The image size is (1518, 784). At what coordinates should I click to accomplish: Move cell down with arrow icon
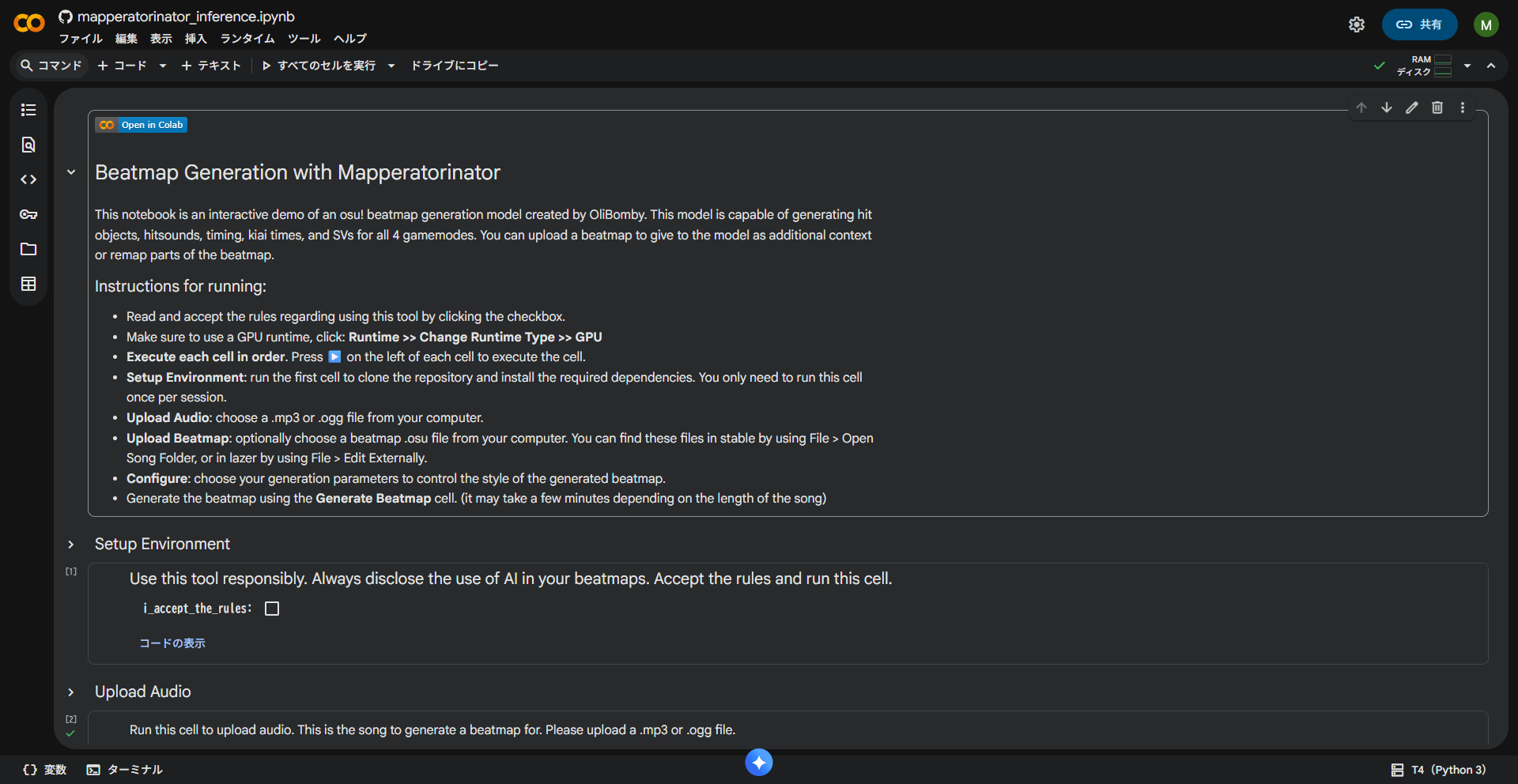pos(1387,107)
